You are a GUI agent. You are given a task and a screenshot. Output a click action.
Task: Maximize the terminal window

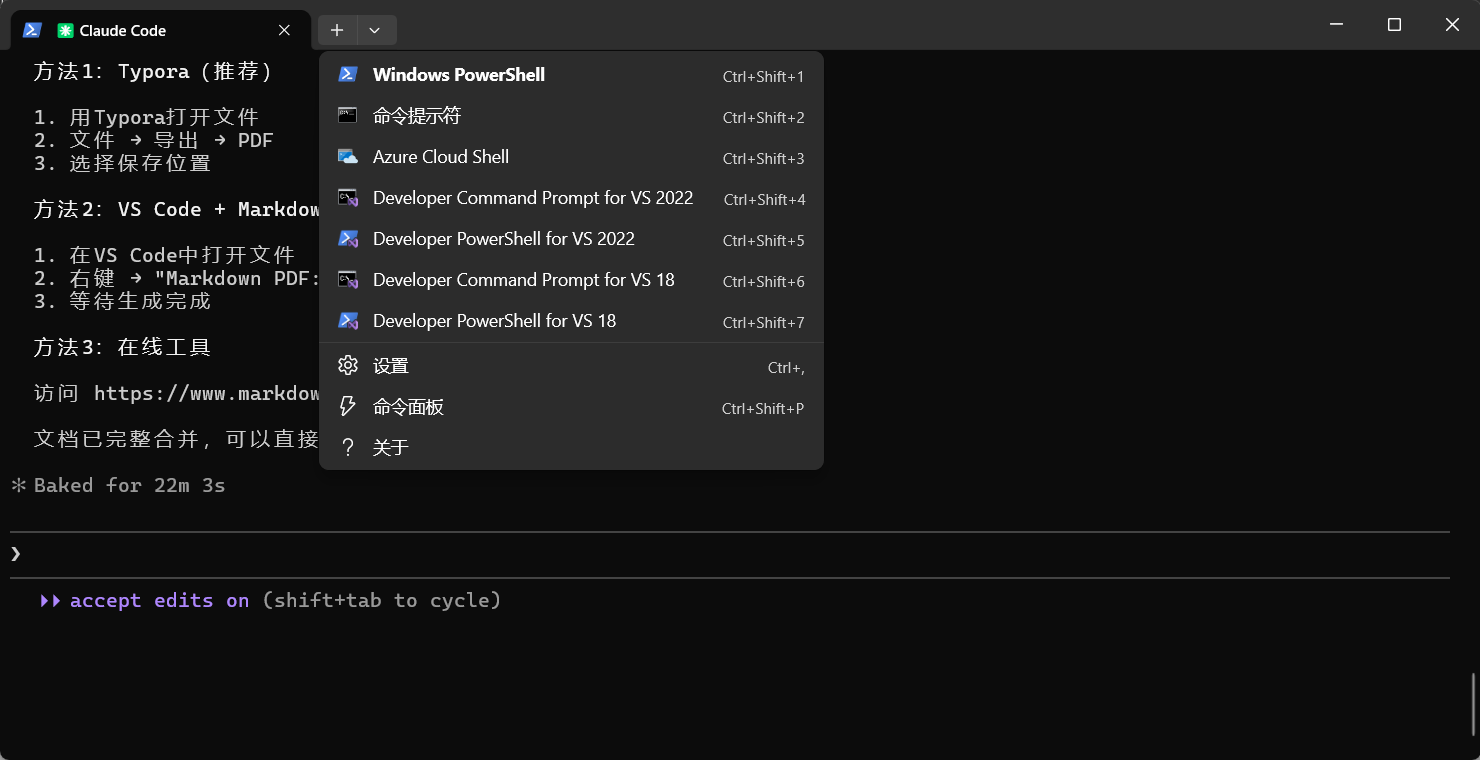pyautogui.click(x=1394, y=25)
